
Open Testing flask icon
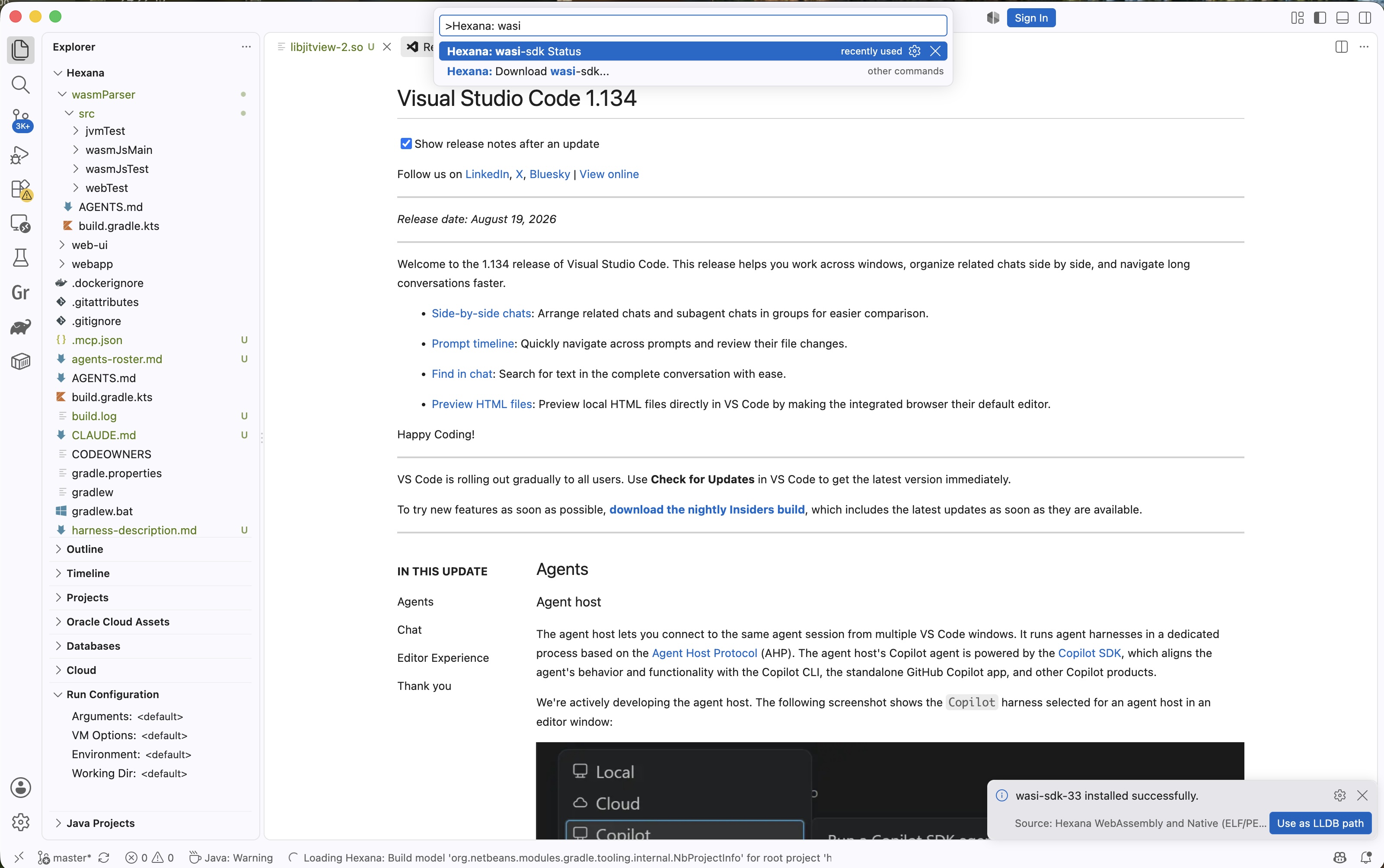(x=21, y=258)
